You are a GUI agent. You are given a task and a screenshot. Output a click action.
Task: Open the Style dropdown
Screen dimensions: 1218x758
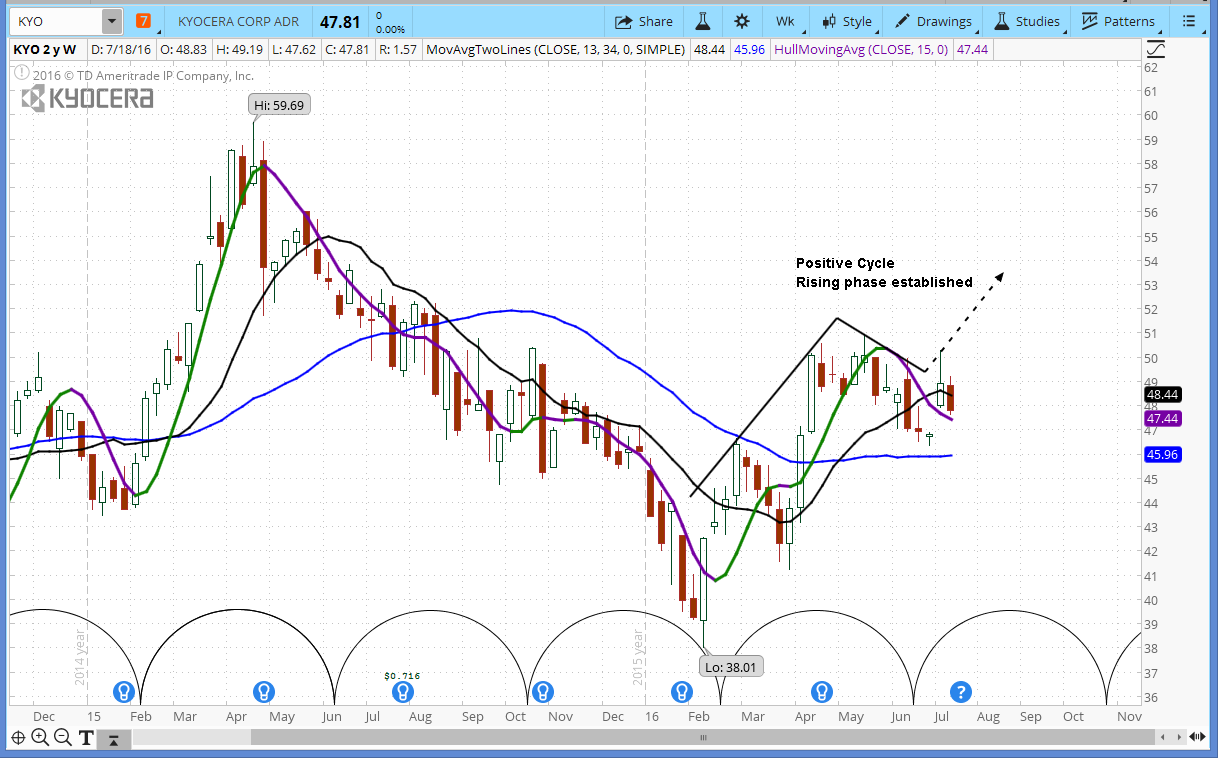coord(846,21)
